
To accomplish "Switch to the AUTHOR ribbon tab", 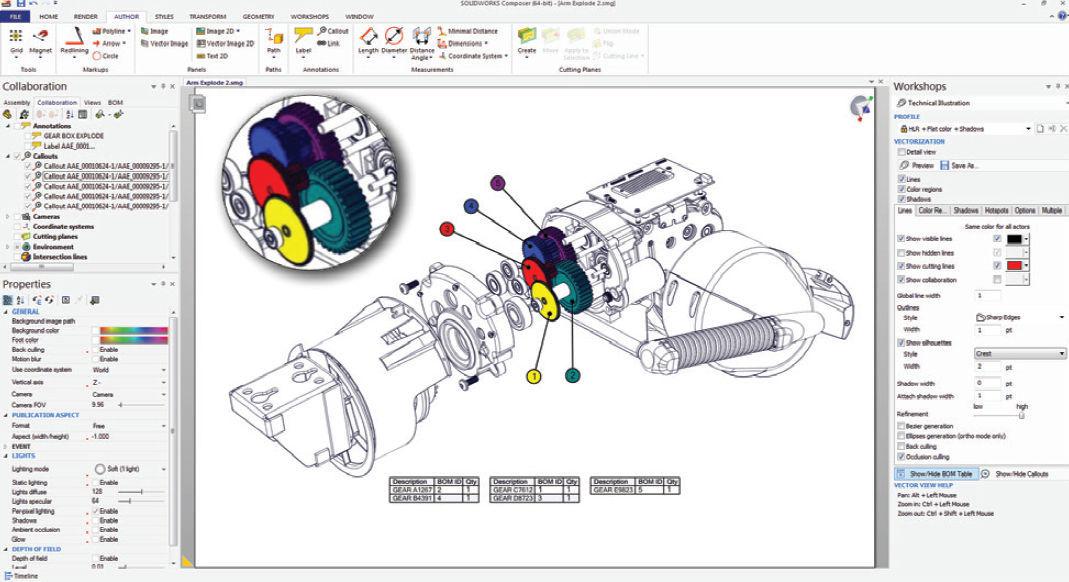I will click(x=123, y=16).
